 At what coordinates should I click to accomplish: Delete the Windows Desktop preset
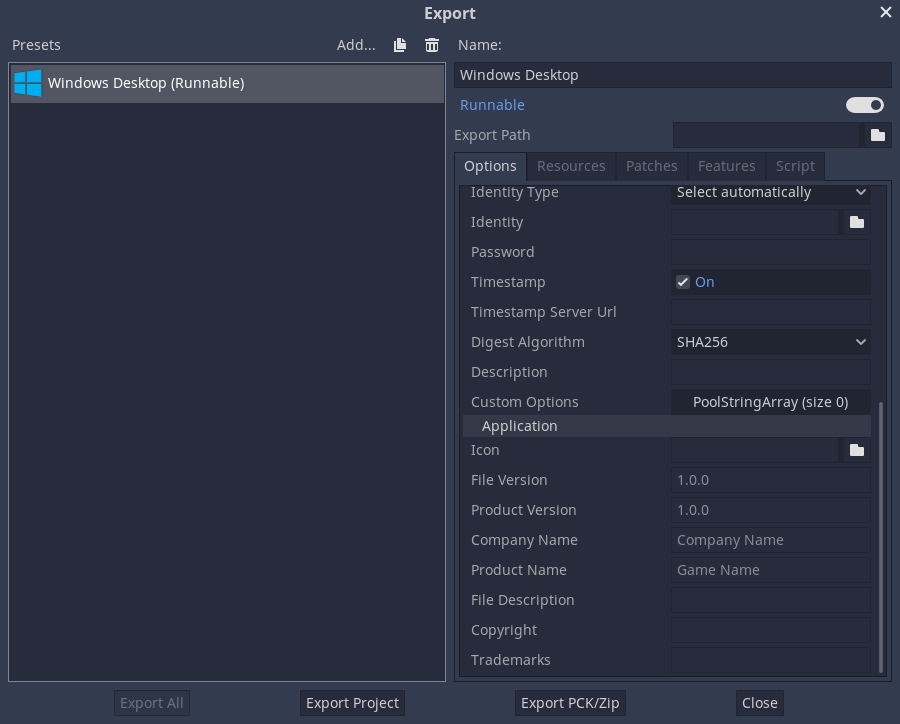pyautogui.click(x=431, y=45)
